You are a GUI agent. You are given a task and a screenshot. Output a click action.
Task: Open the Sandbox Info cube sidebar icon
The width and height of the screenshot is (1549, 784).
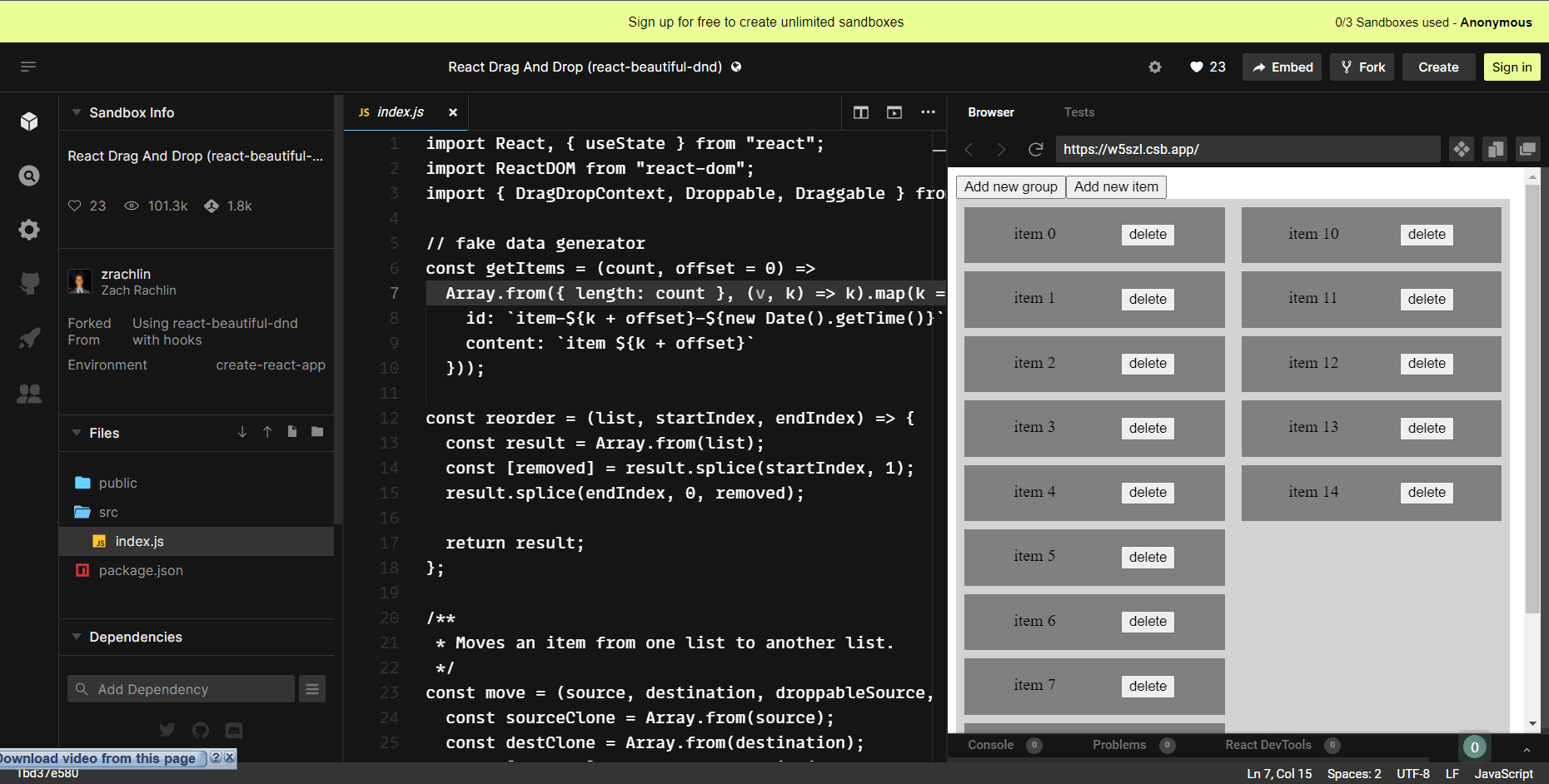click(x=29, y=122)
